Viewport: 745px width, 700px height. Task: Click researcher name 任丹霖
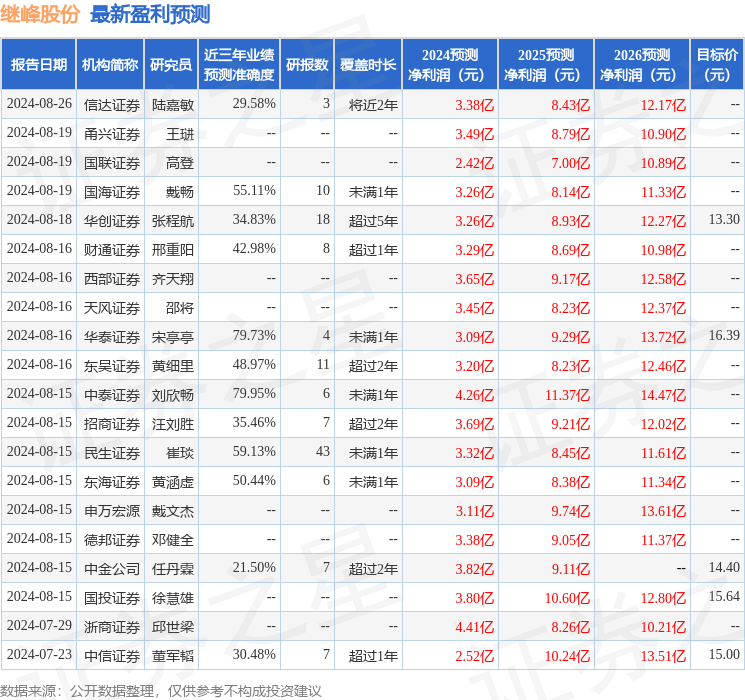173,569
